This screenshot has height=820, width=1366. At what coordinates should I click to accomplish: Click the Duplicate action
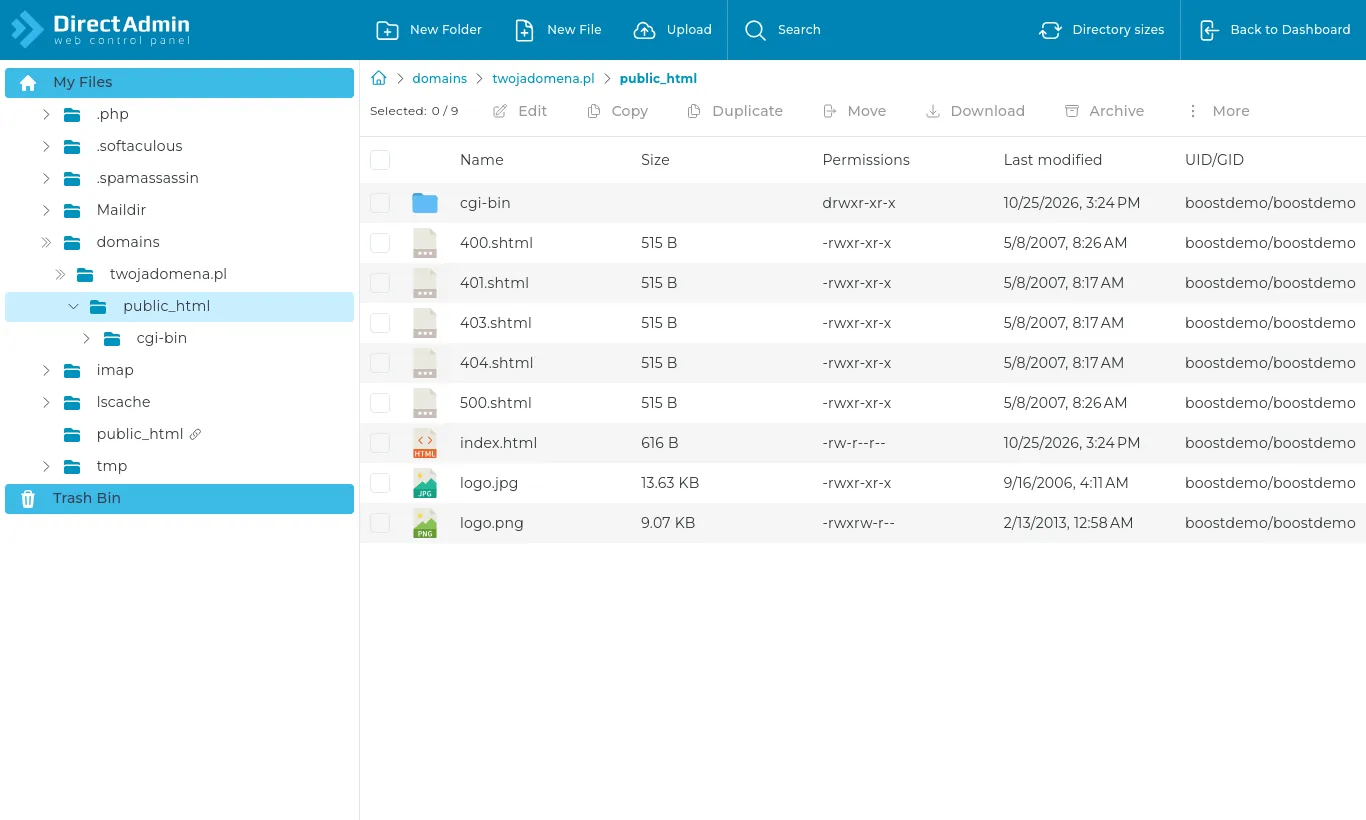coord(735,111)
